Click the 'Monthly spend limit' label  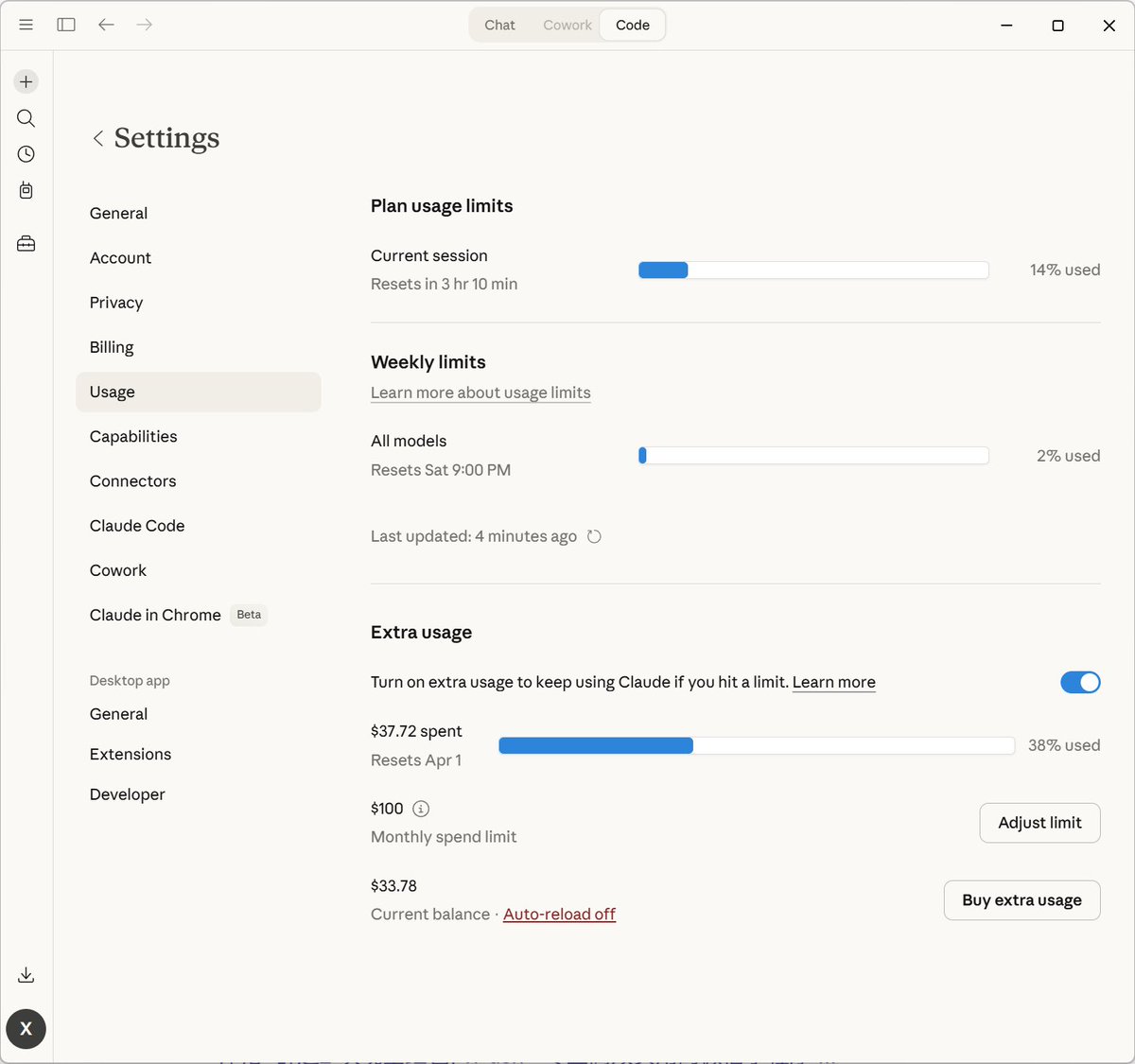(444, 837)
